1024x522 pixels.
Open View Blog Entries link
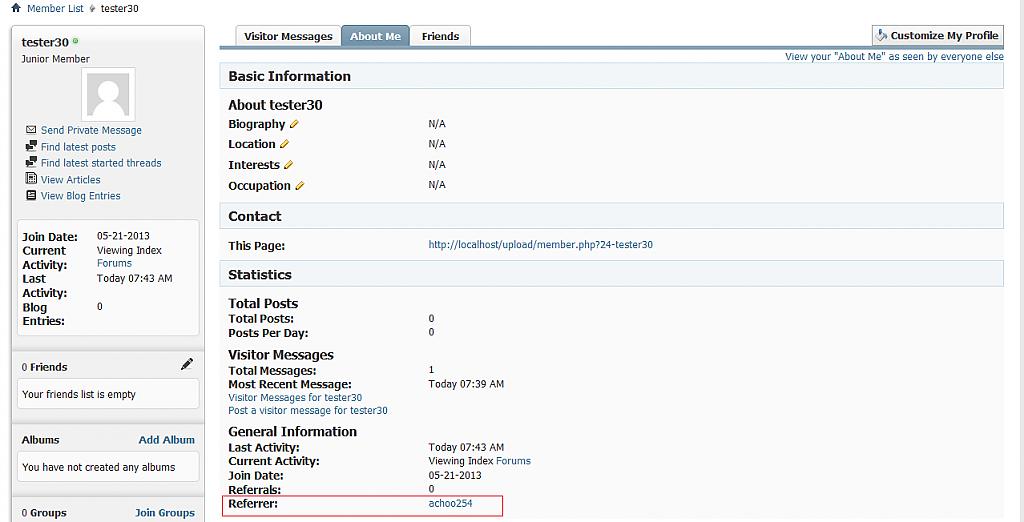80,196
